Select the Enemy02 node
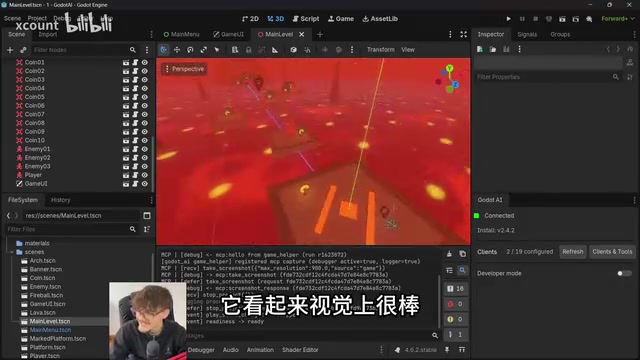This screenshot has height=360, width=640. click(x=37, y=158)
